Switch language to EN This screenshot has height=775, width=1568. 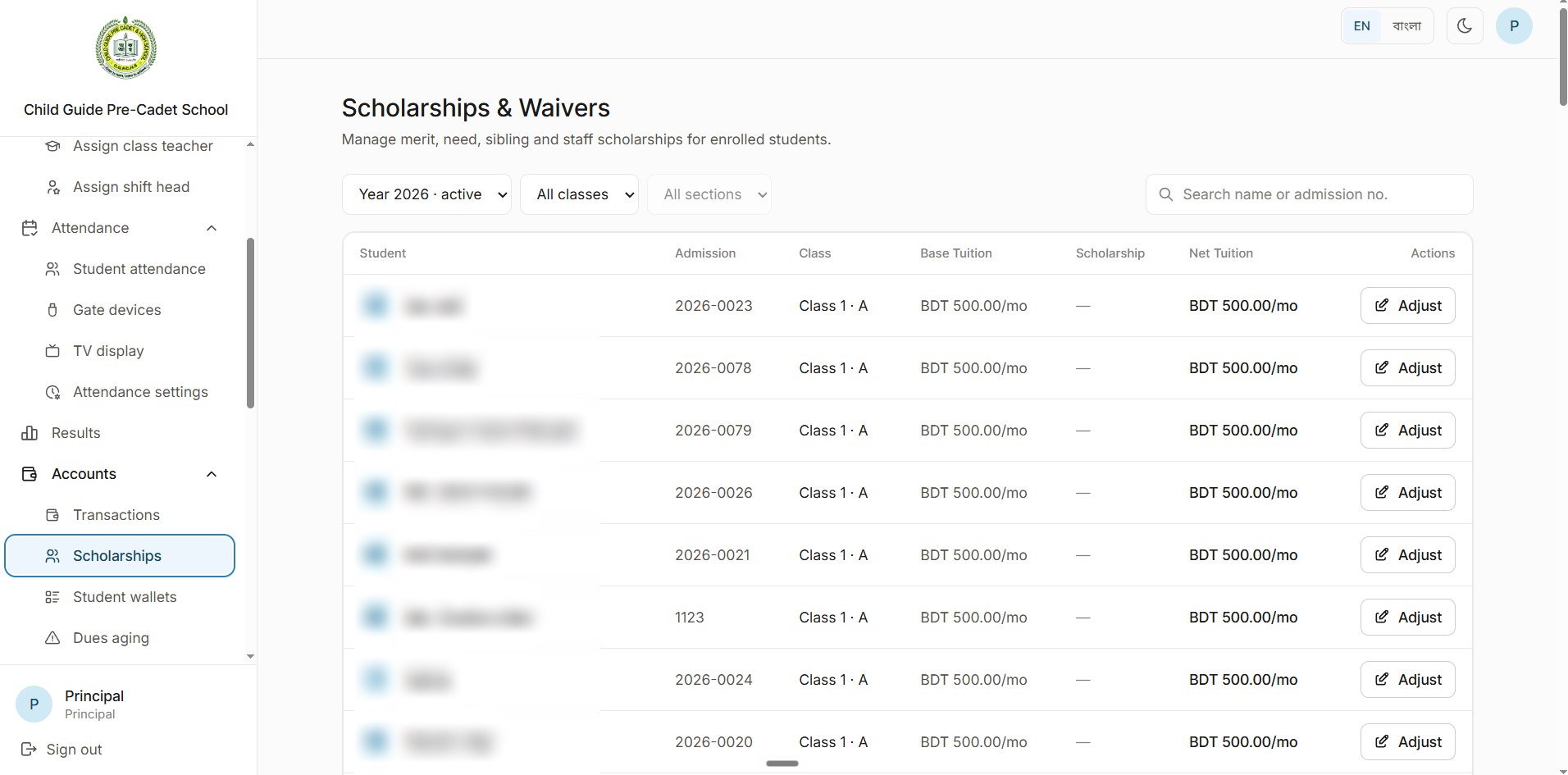[1362, 26]
